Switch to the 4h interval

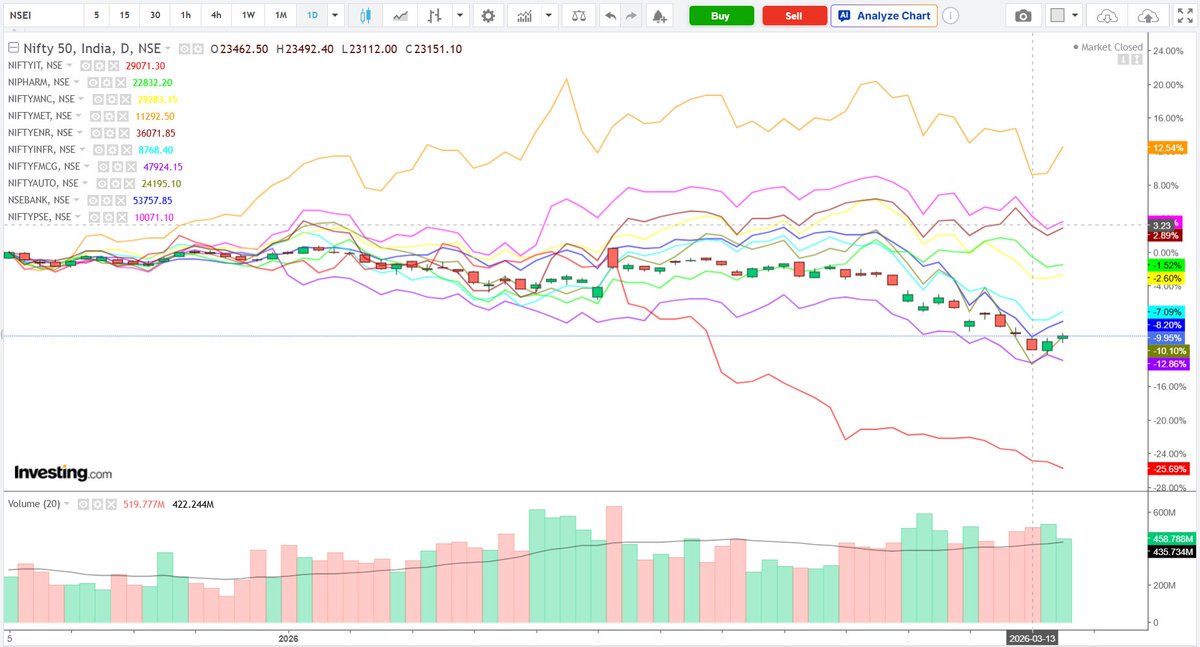tap(216, 16)
